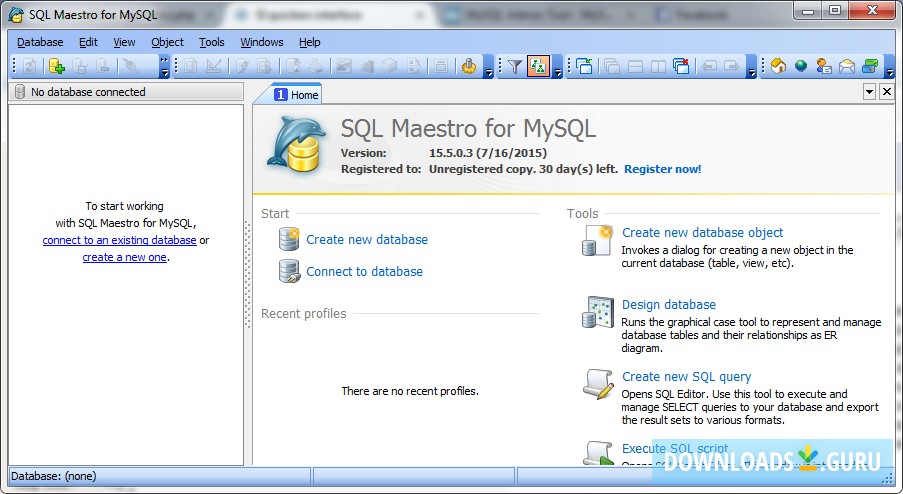Click the Create new database object link

pyautogui.click(x=703, y=233)
